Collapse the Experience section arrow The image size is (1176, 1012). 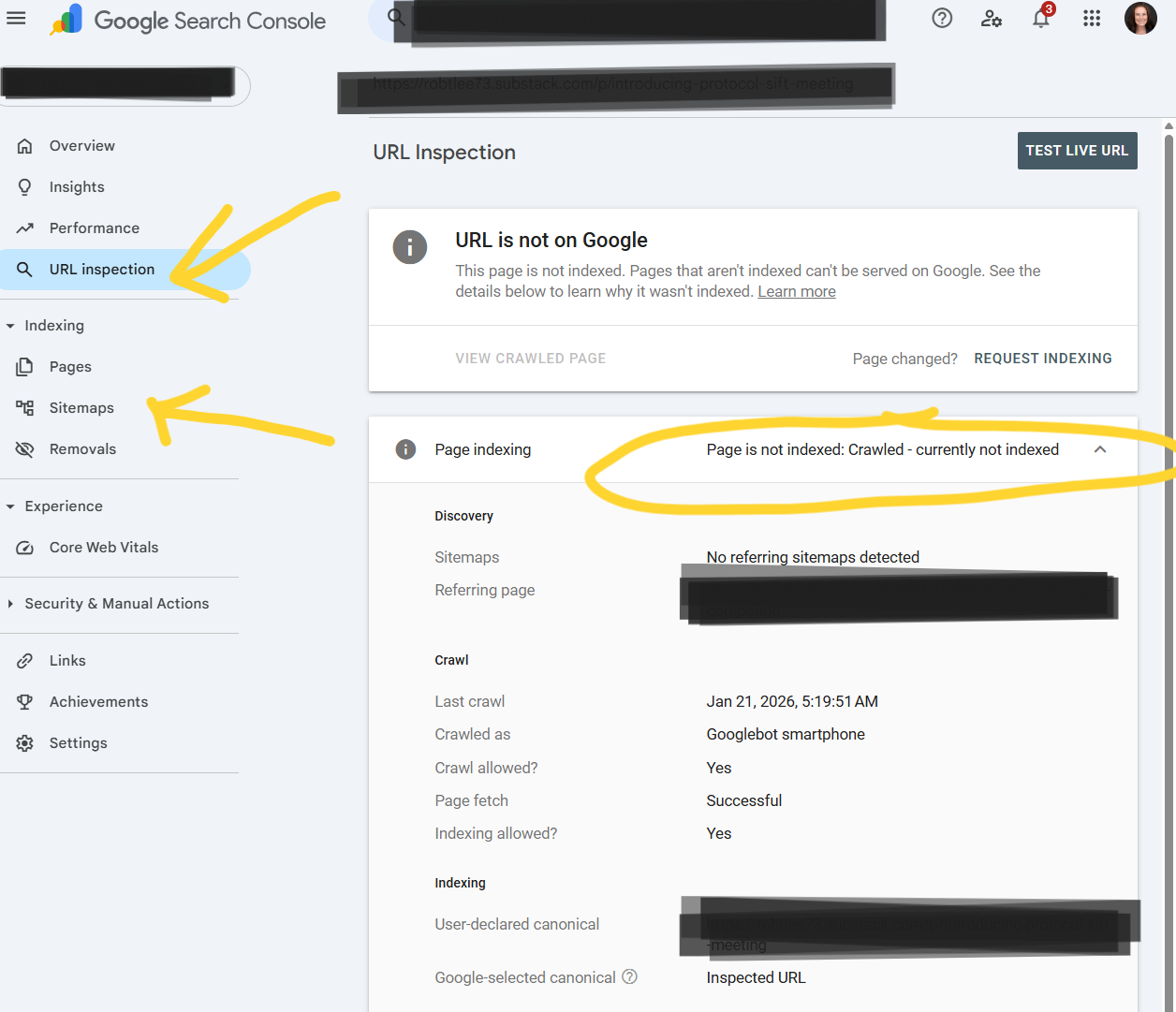pyautogui.click(x=10, y=506)
